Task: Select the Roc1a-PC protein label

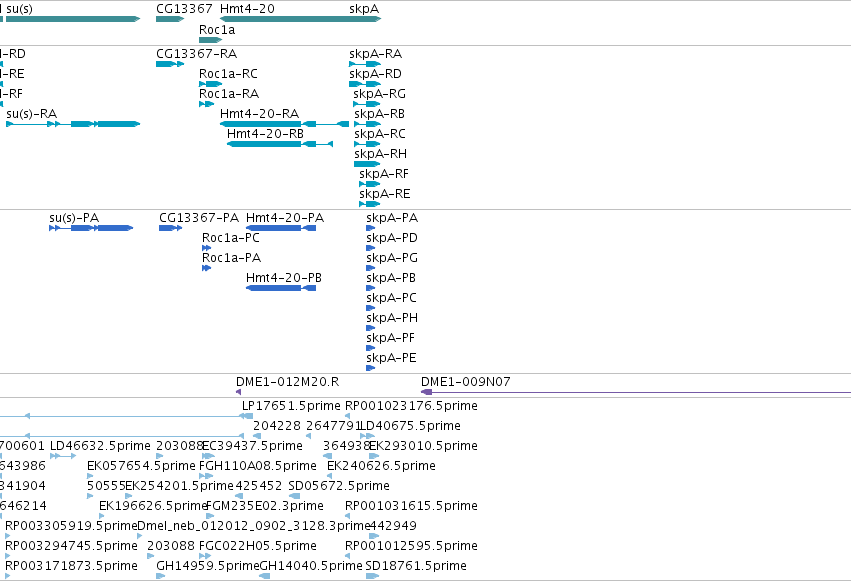Action: 231,238
